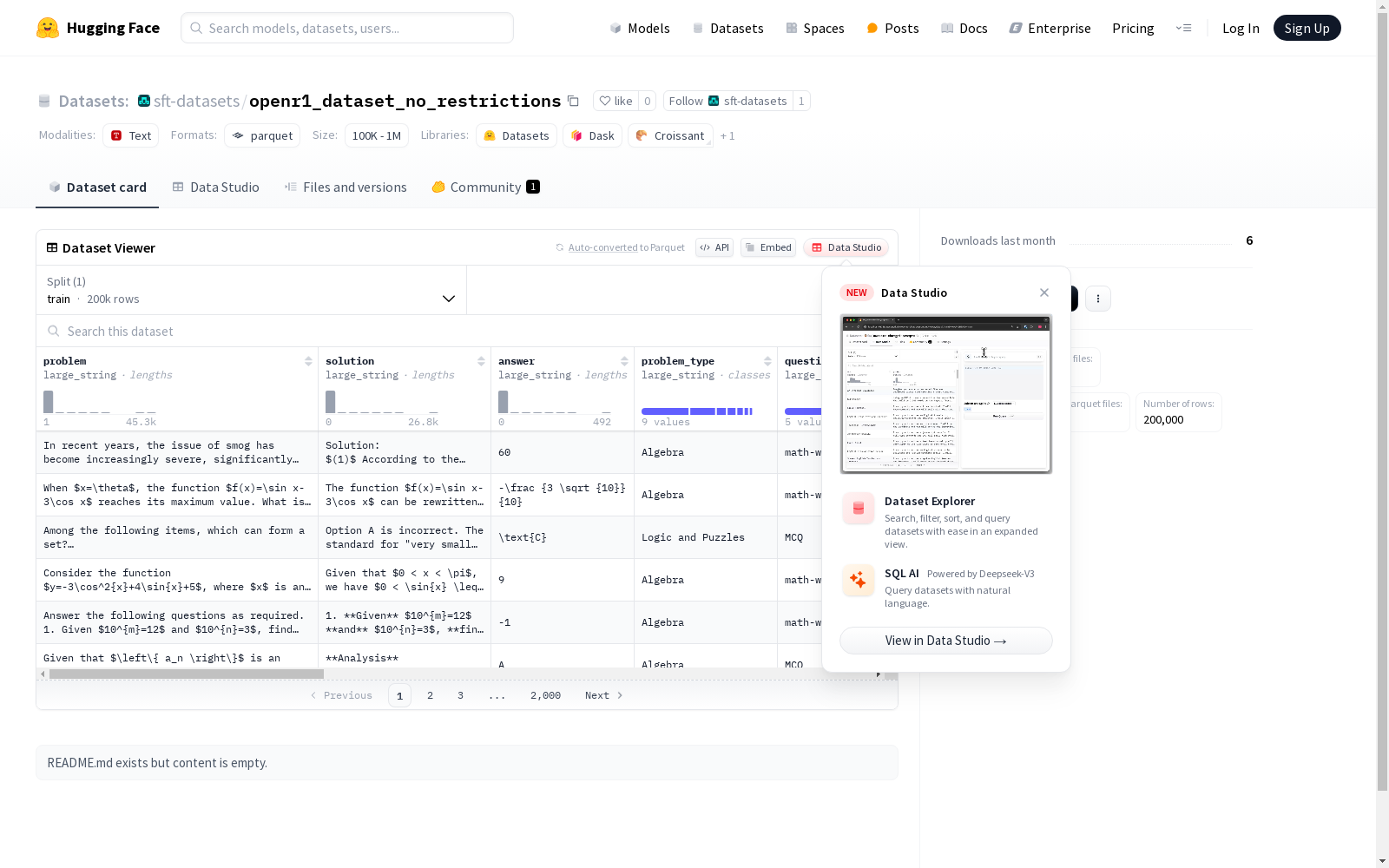This screenshot has height=868, width=1389.
Task: Follow sft-datasets organization
Action: pyautogui.click(x=727, y=101)
